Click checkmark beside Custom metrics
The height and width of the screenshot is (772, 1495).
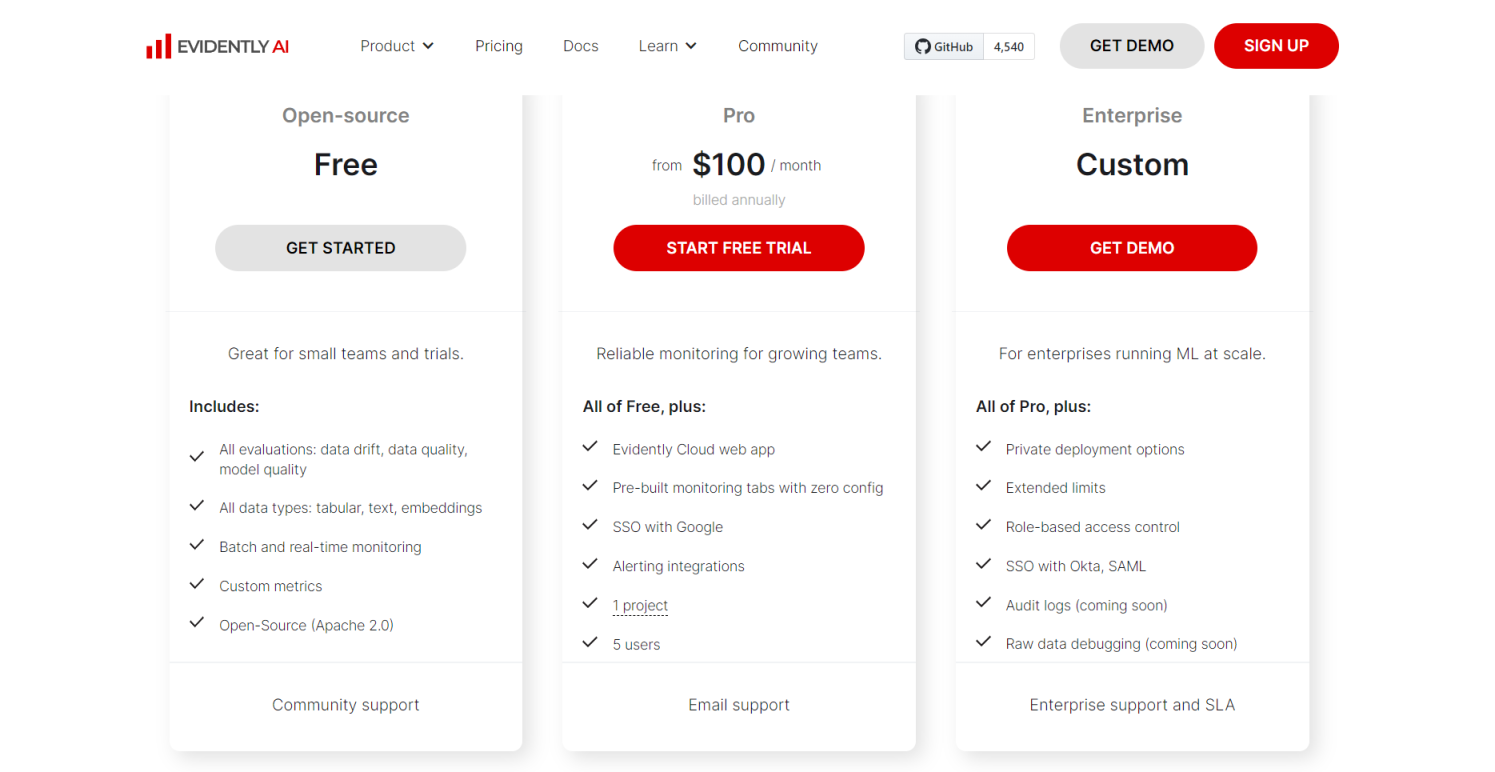(x=197, y=584)
